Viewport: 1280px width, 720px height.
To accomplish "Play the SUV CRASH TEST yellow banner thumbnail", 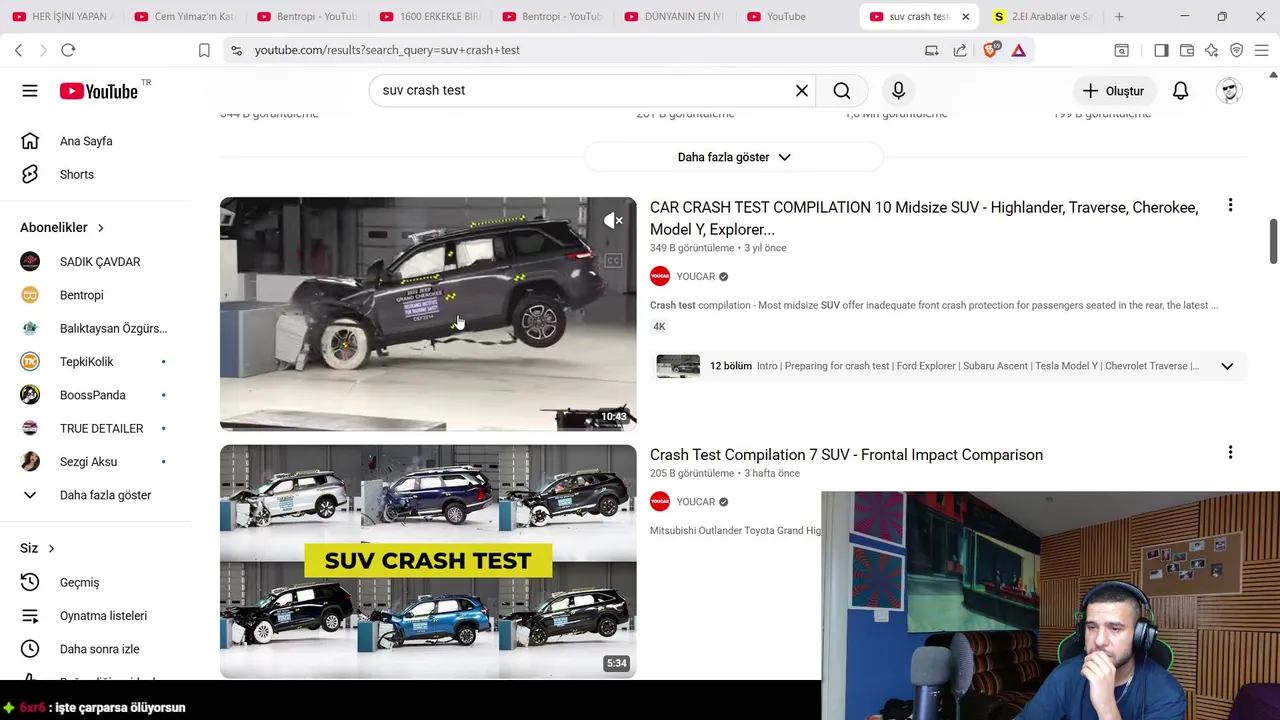I will 428,562.
